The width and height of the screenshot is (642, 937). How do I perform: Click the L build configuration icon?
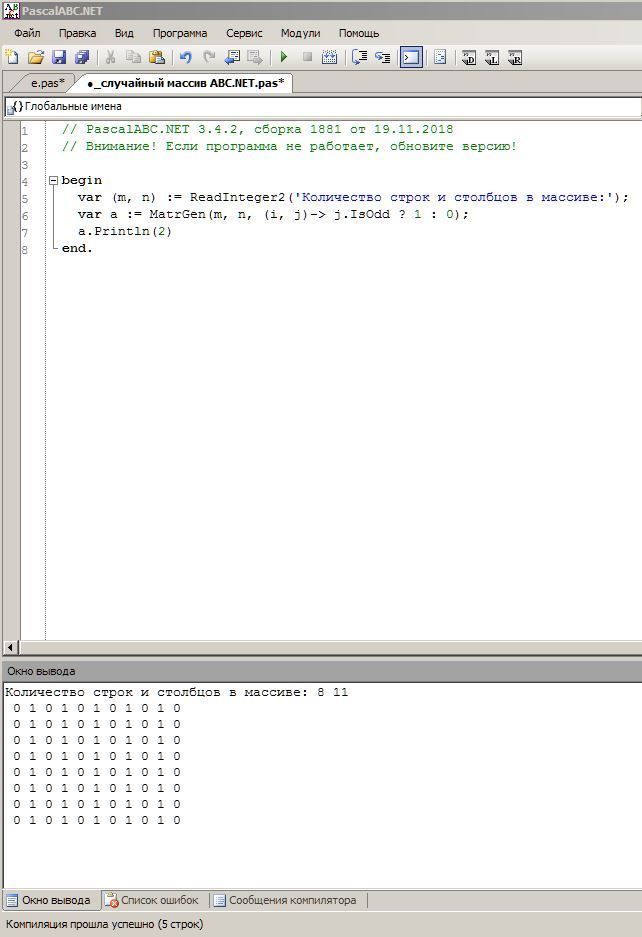point(492,57)
